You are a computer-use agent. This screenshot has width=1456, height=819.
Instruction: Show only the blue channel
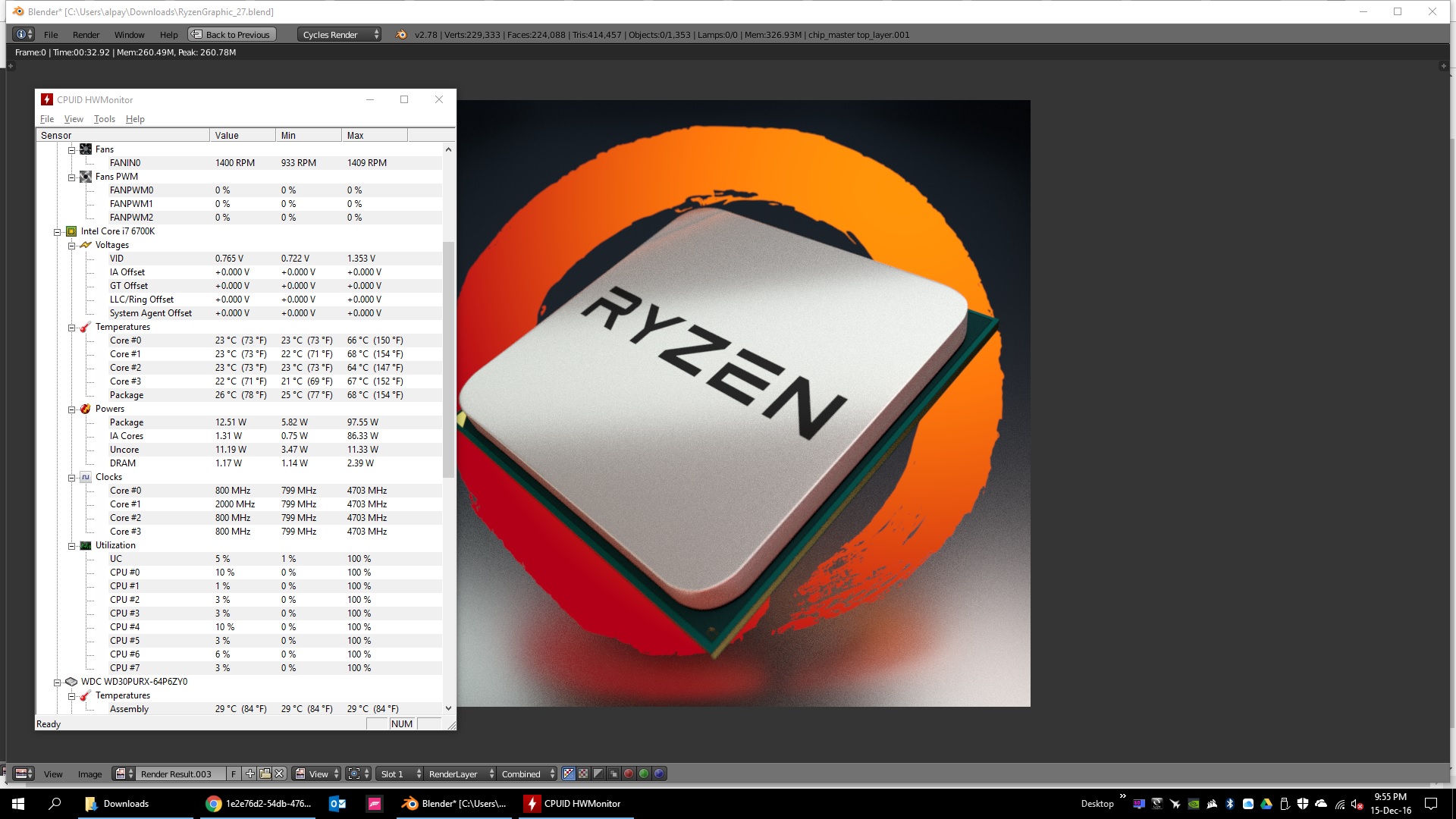[x=659, y=773]
